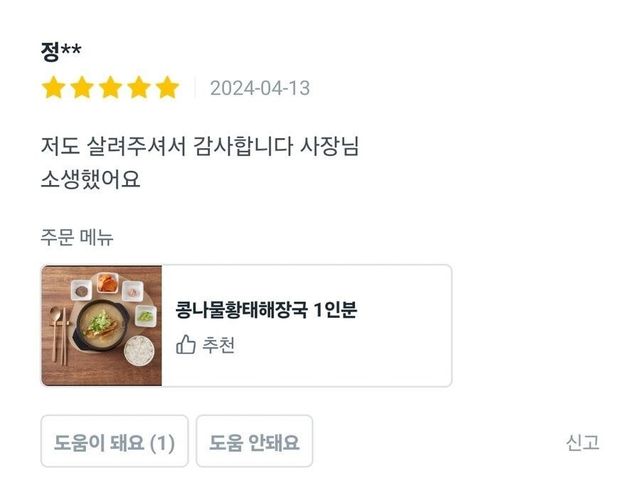Select the 콩나물황태해장국 1인분 menu name
The image size is (640, 498).
click(266, 310)
